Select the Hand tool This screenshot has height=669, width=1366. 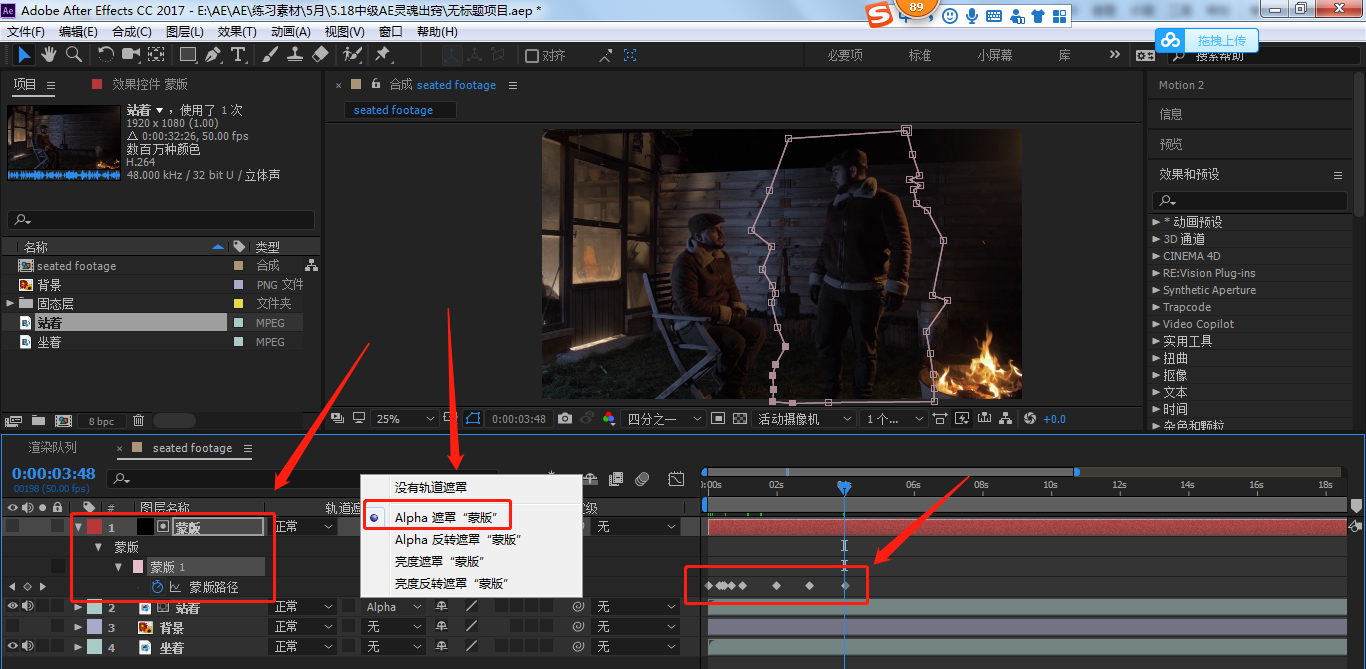pyautogui.click(x=49, y=54)
